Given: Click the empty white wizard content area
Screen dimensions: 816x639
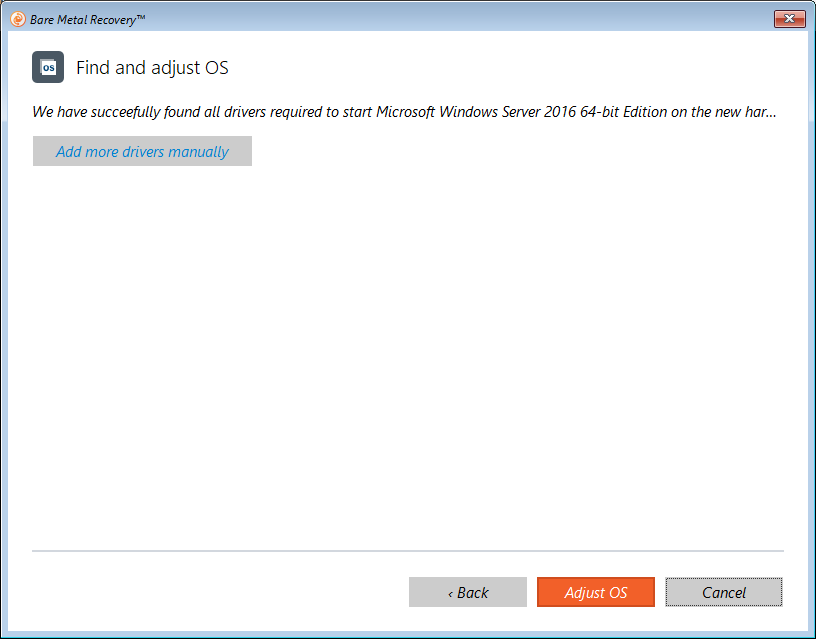Looking at the screenshot, I should click(x=407, y=350).
